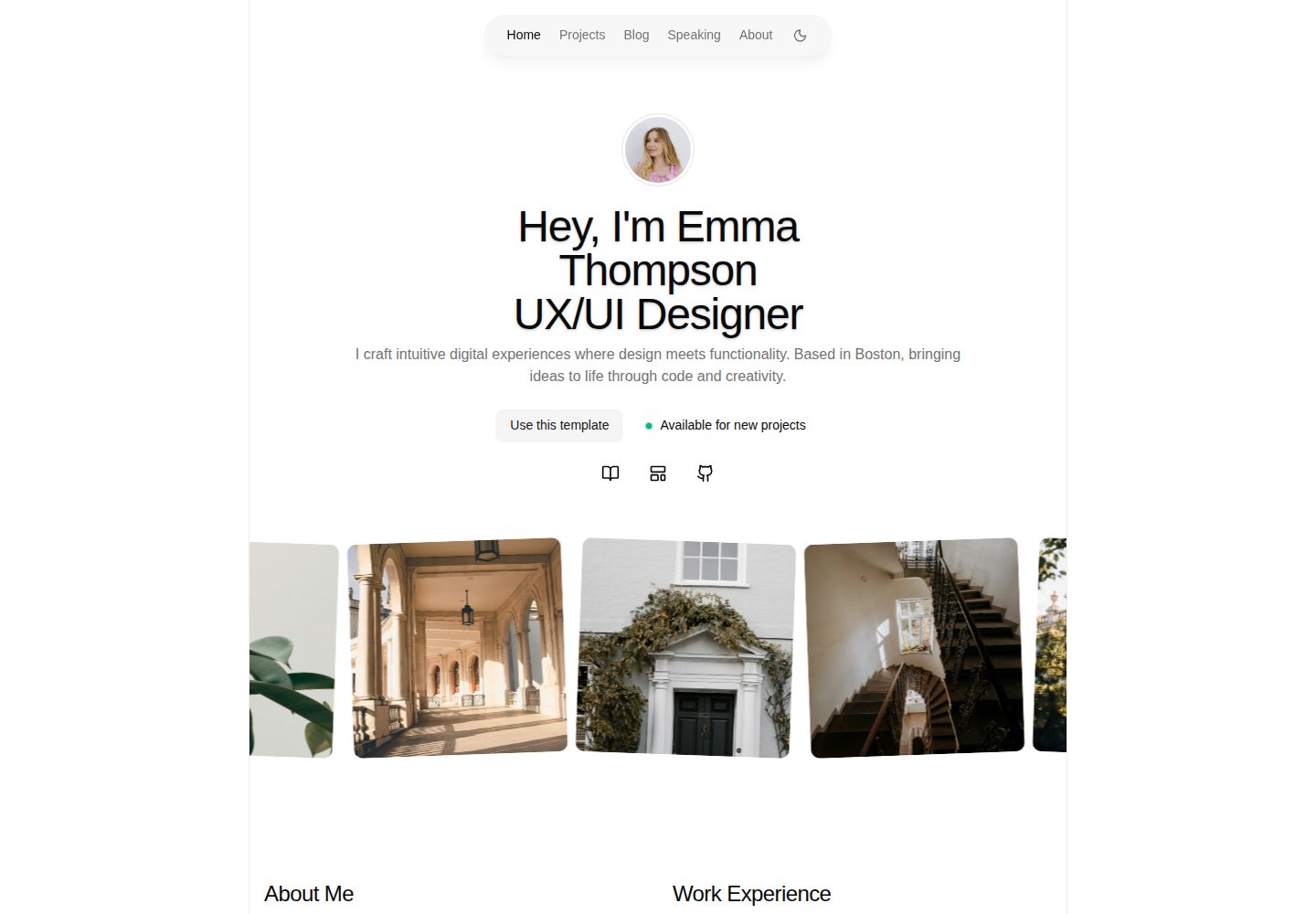1316x914 pixels.
Task: Click the Use this template button
Action: (559, 425)
